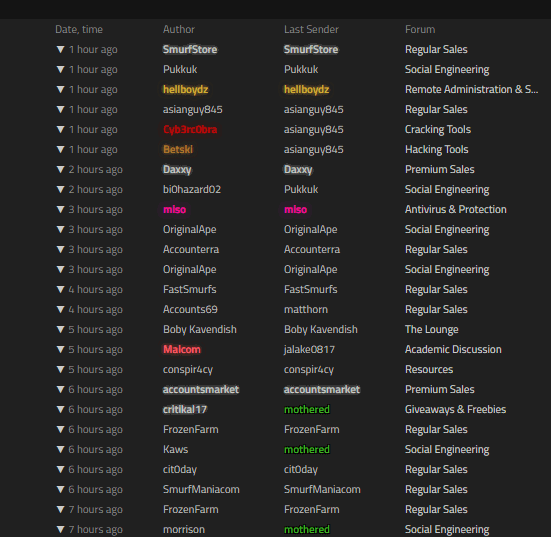
Task: Open Accounterra last sender link
Action: click(312, 250)
